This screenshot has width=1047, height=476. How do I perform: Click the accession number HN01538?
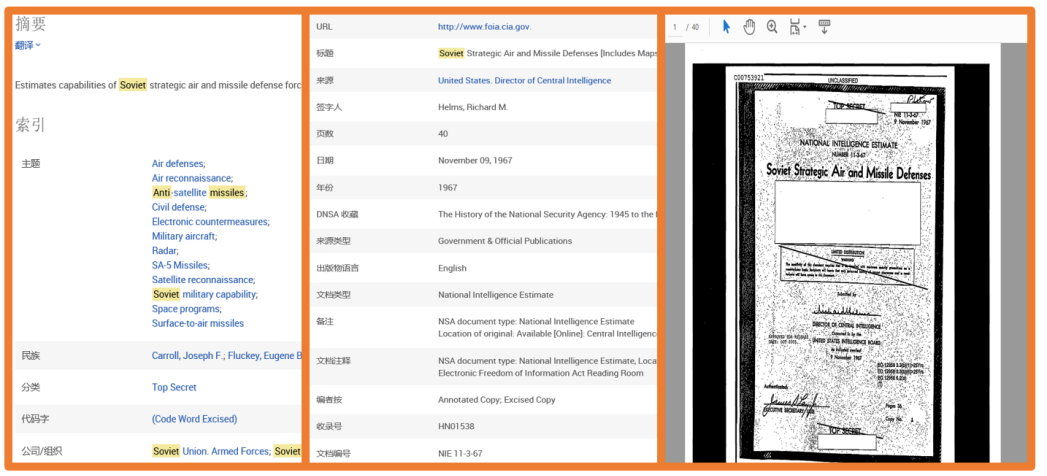point(456,426)
